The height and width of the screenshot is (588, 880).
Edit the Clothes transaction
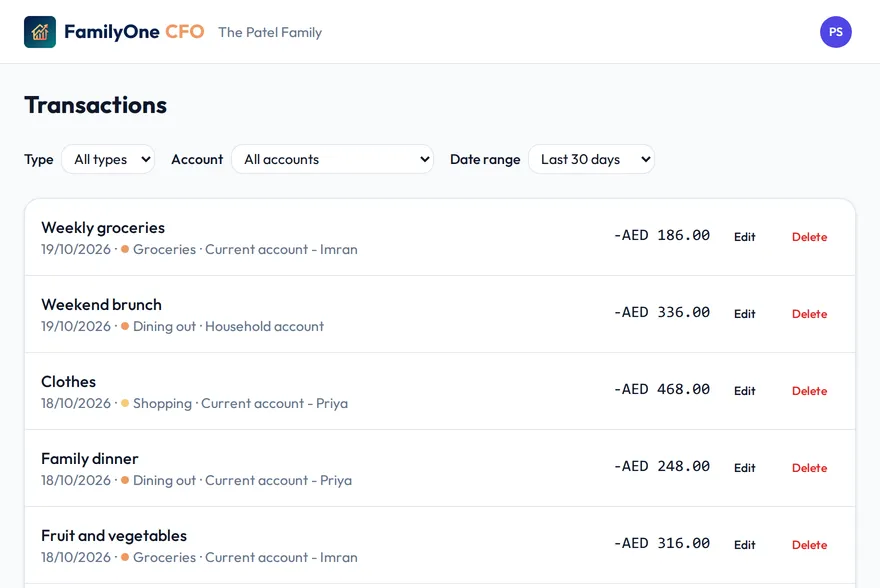(x=745, y=391)
